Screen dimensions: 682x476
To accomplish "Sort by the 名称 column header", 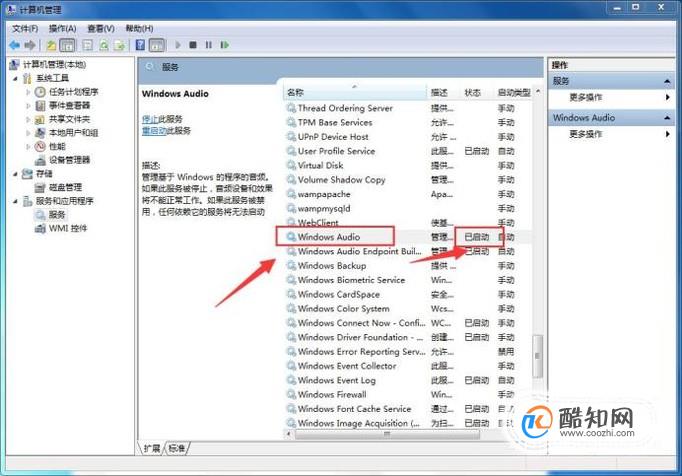I will coord(355,92).
